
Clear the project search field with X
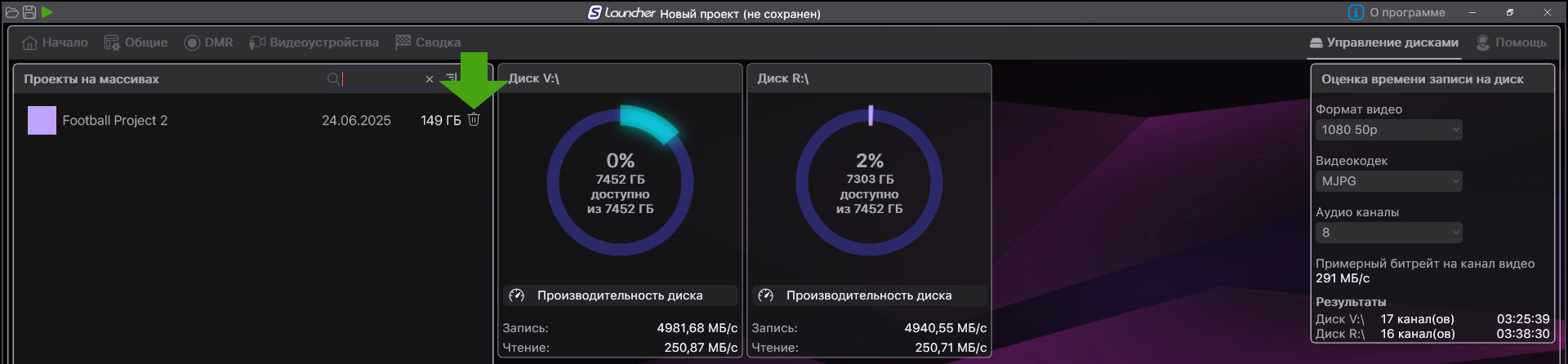pos(430,79)
